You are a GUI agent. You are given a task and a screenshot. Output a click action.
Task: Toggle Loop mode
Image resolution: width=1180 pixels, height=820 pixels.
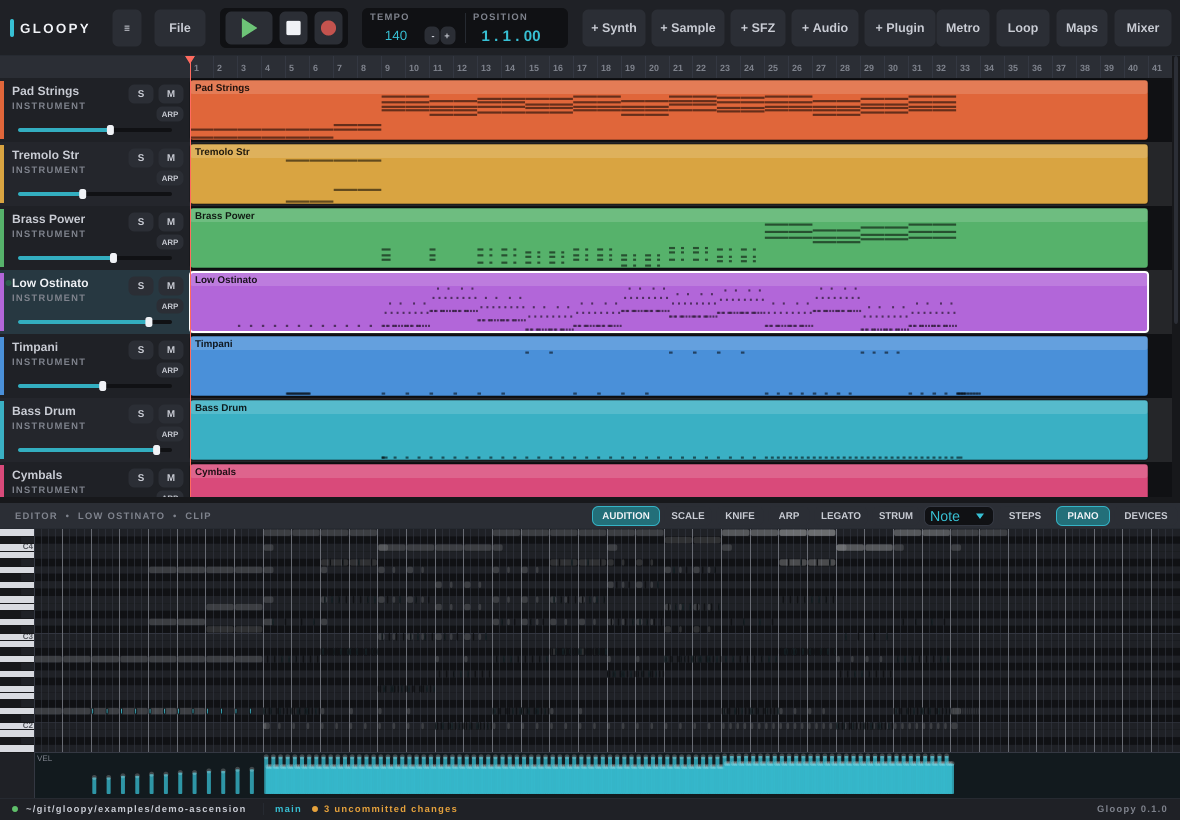[x=1023, y=28]
